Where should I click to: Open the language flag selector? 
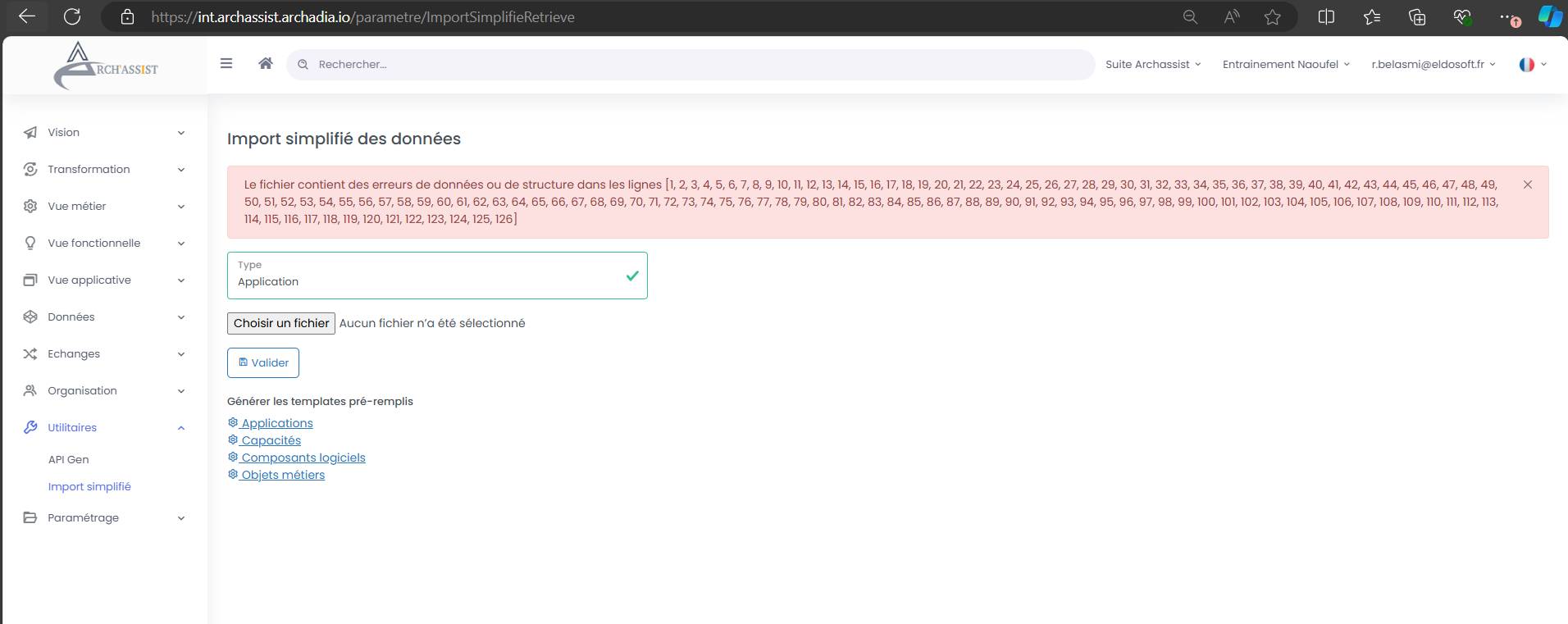coord(1532,65)
